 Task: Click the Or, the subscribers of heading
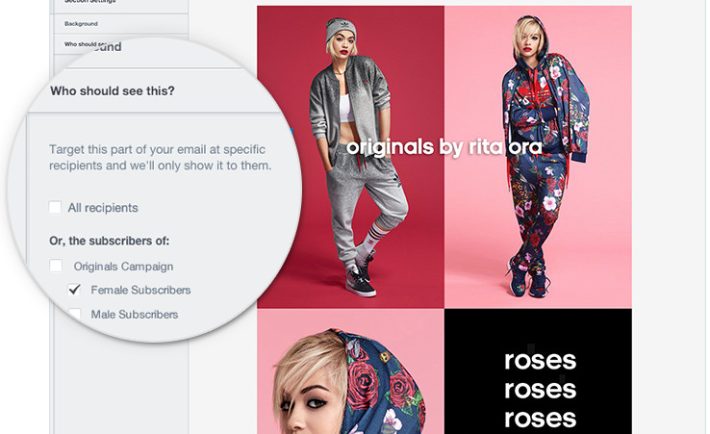point(109,241)
